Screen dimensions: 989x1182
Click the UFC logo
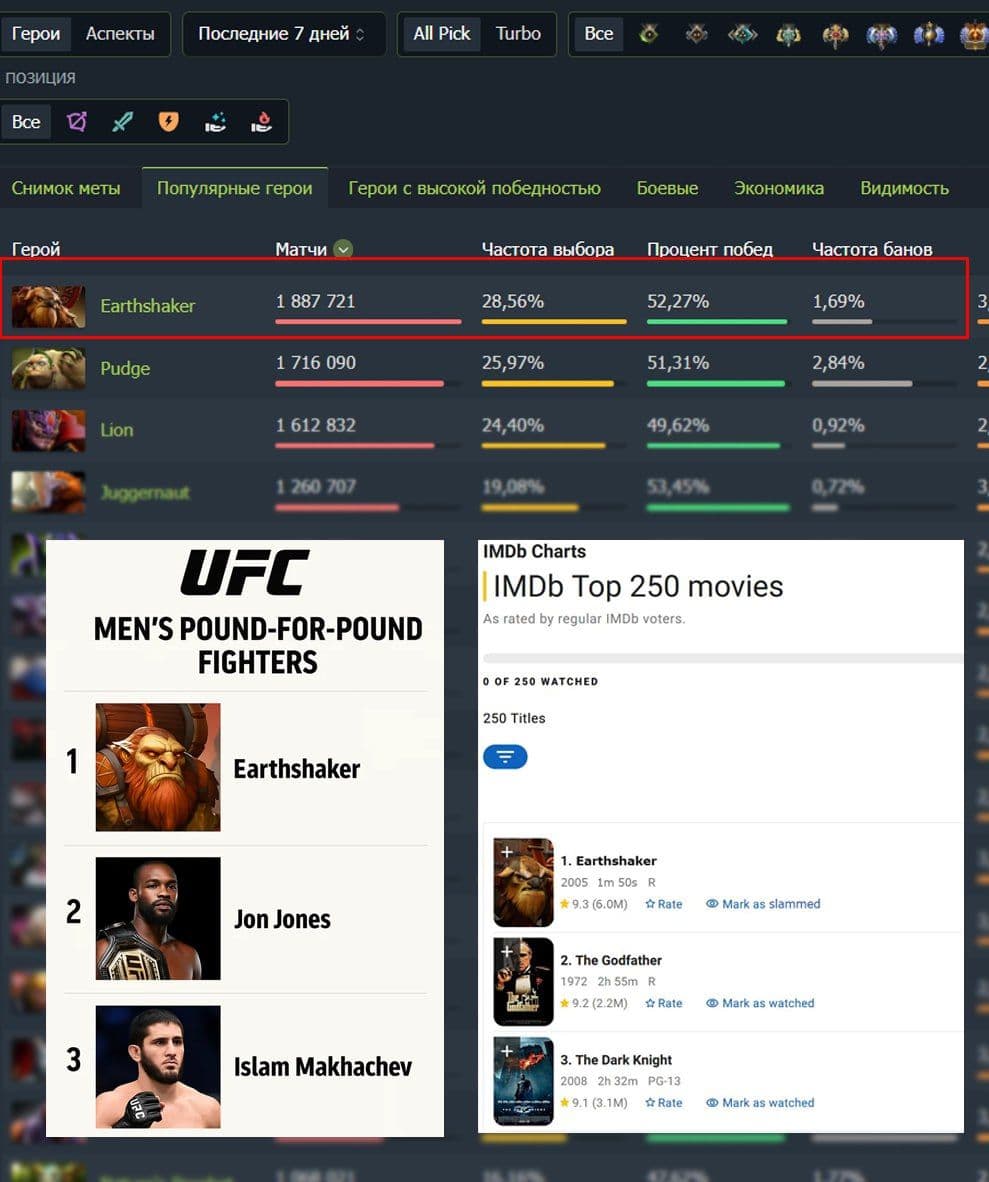click(x=245, y=572)
